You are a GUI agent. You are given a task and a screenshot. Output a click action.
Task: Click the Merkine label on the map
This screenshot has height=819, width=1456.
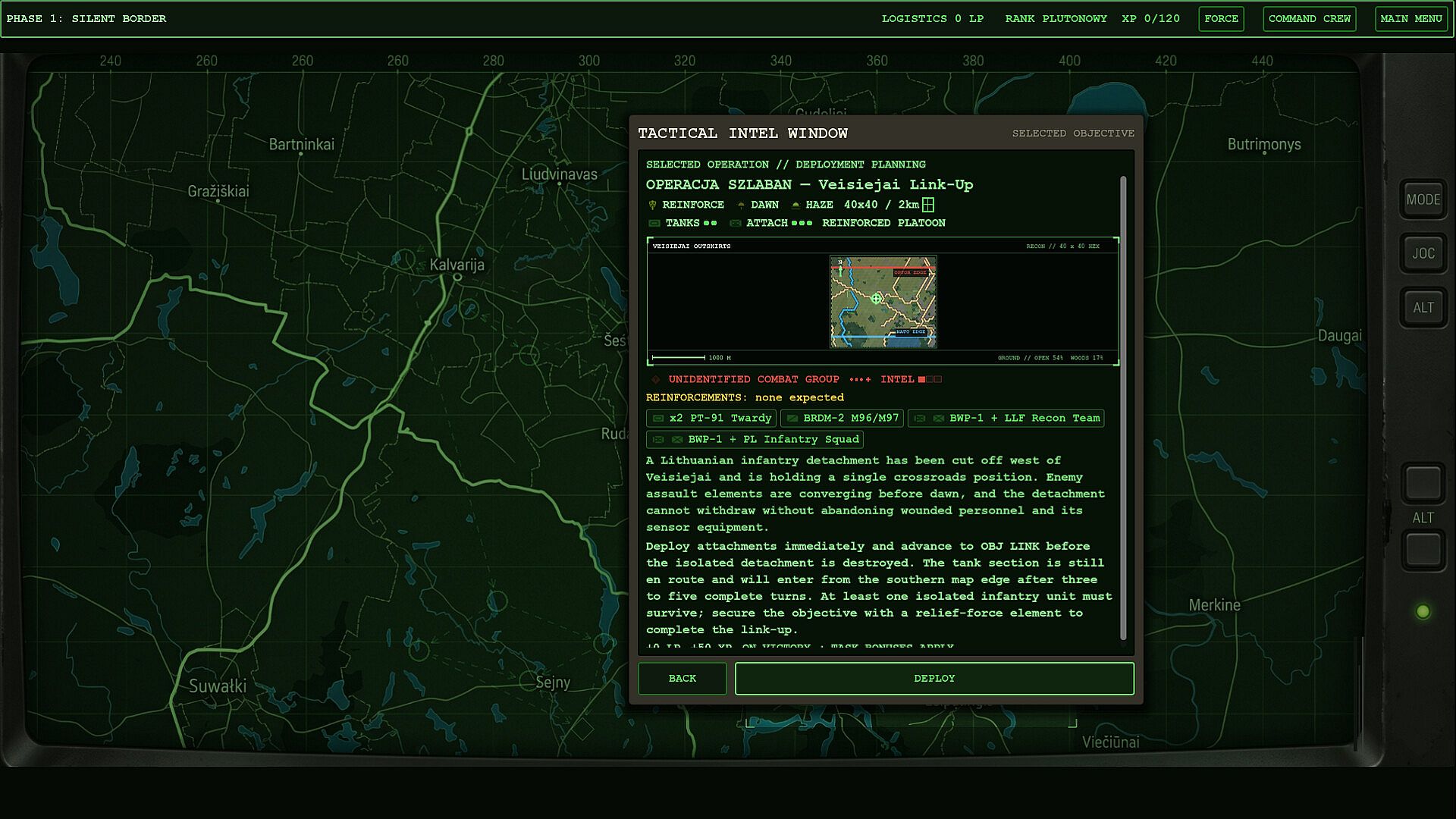(x=1215, y=605)
